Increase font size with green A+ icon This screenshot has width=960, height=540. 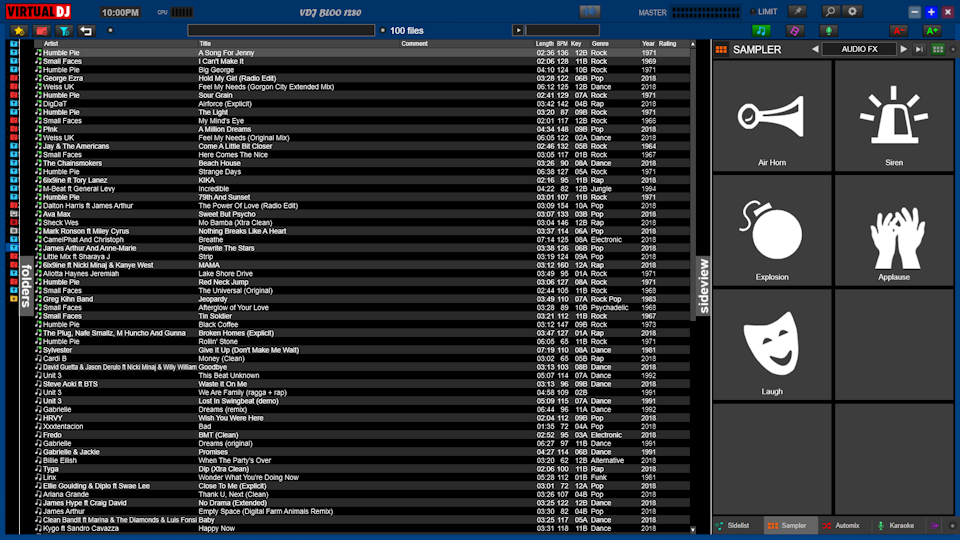[932, 31]
